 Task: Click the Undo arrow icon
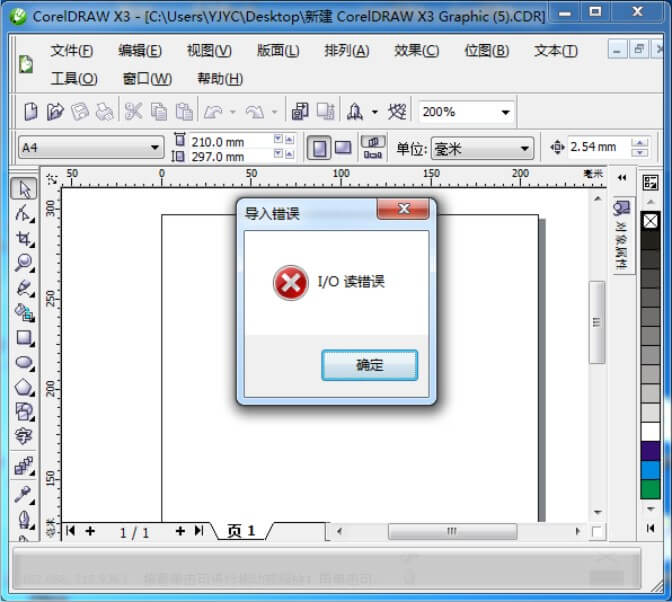(x=213, y=112)
